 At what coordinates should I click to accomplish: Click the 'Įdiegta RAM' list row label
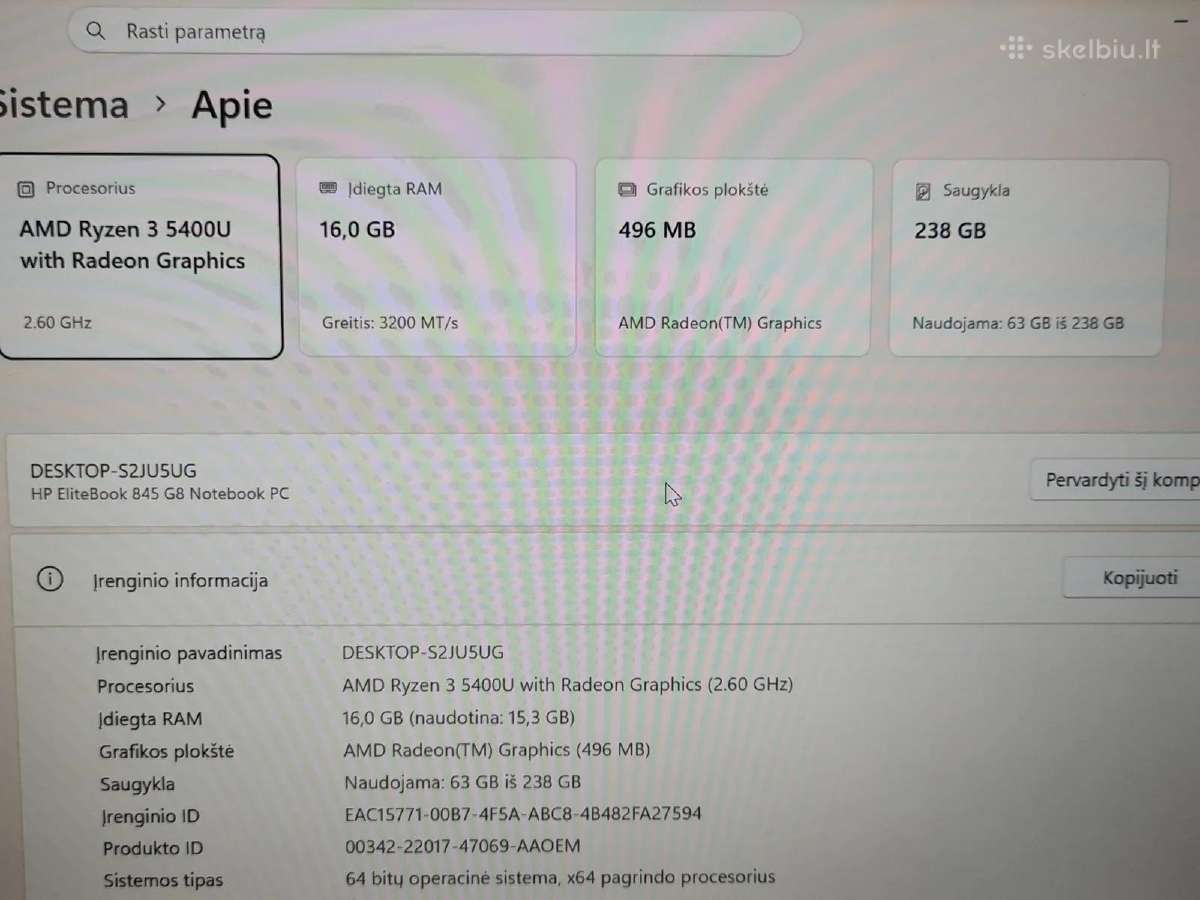click(x=150, y=718)
